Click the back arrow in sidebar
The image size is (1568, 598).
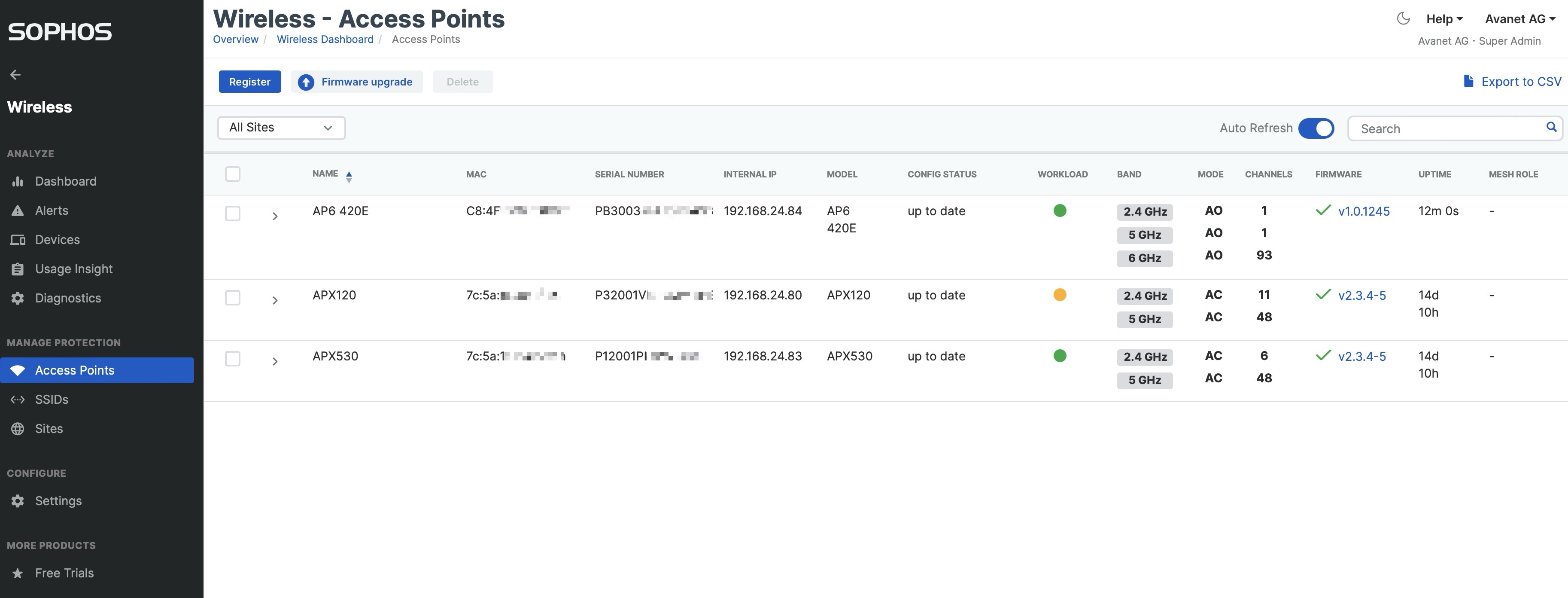tap(16, 75)
